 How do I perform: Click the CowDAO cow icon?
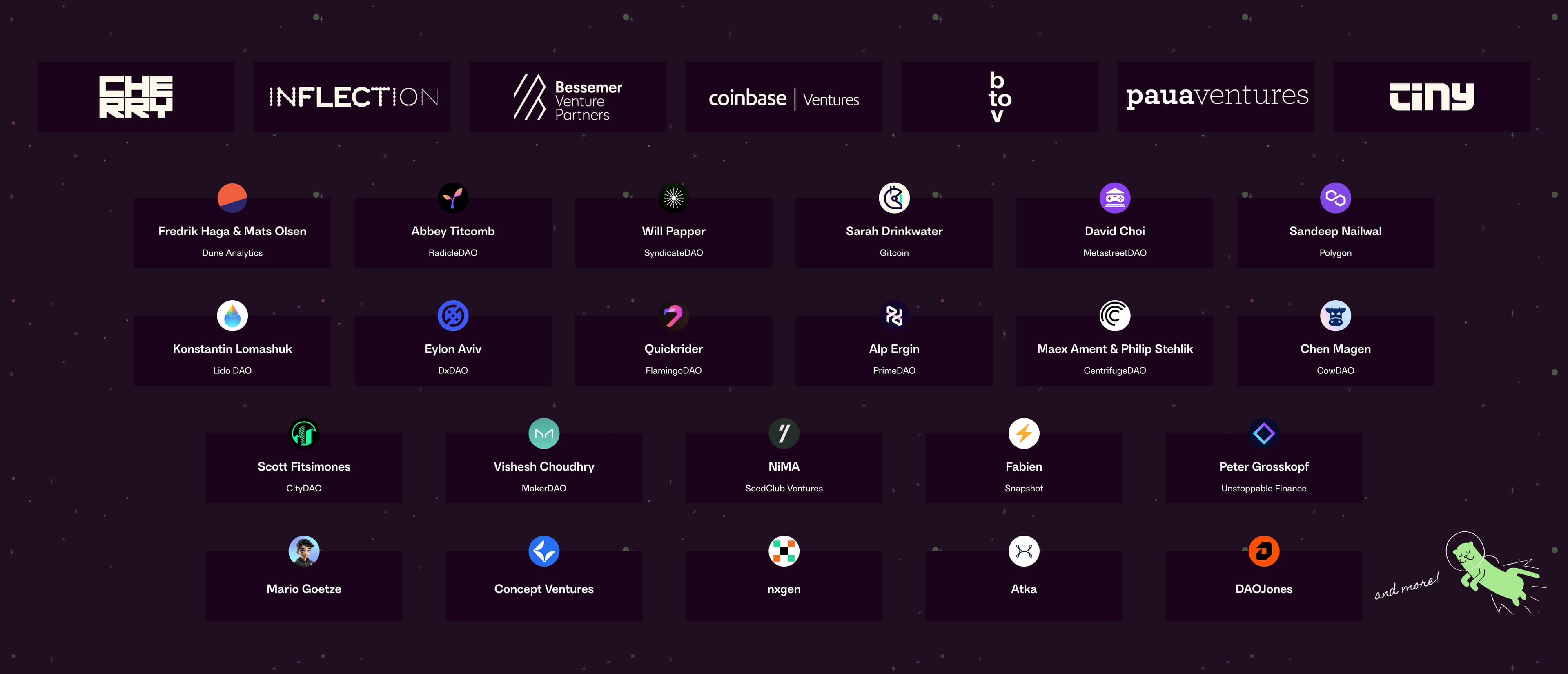click(x=1336, y=315)
